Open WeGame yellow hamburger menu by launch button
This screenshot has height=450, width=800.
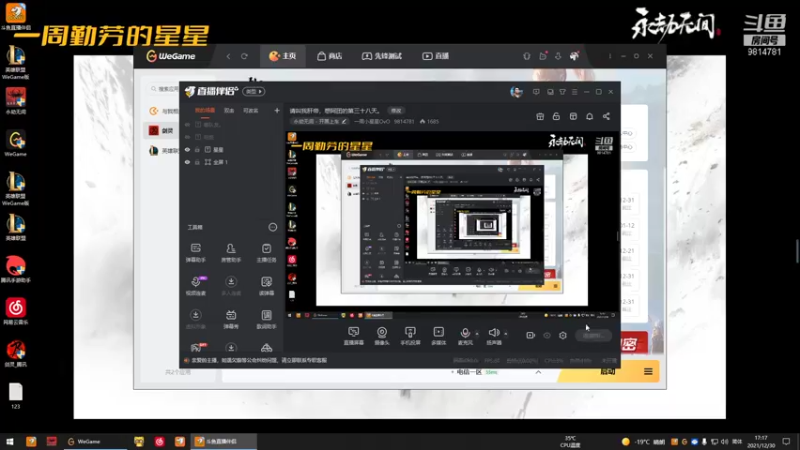coord(648,371)
